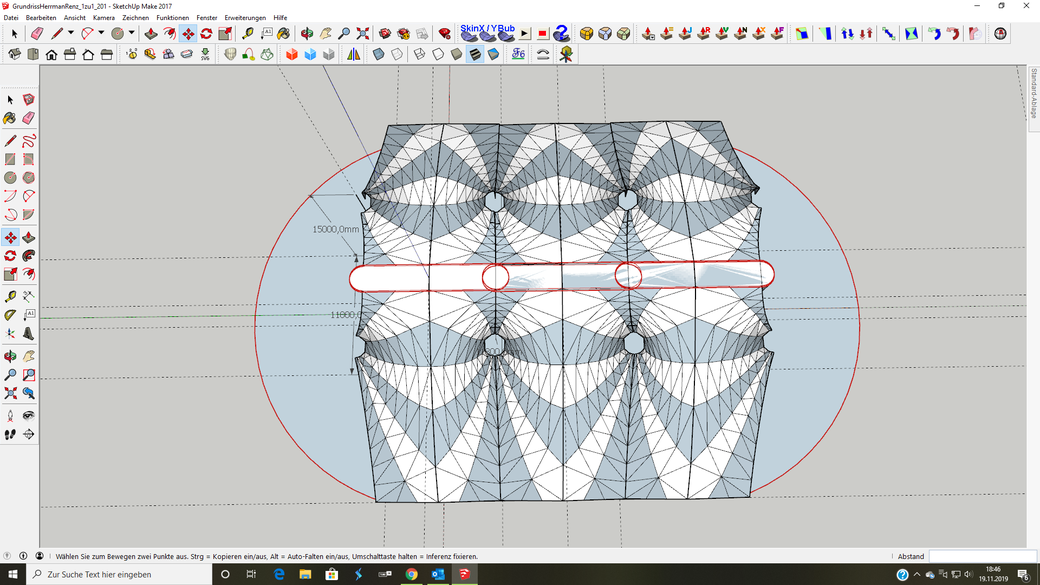The image size is (1040, 585).
Task: Click the 15000,0mm dimension label
Action: [x=336, y=229]
